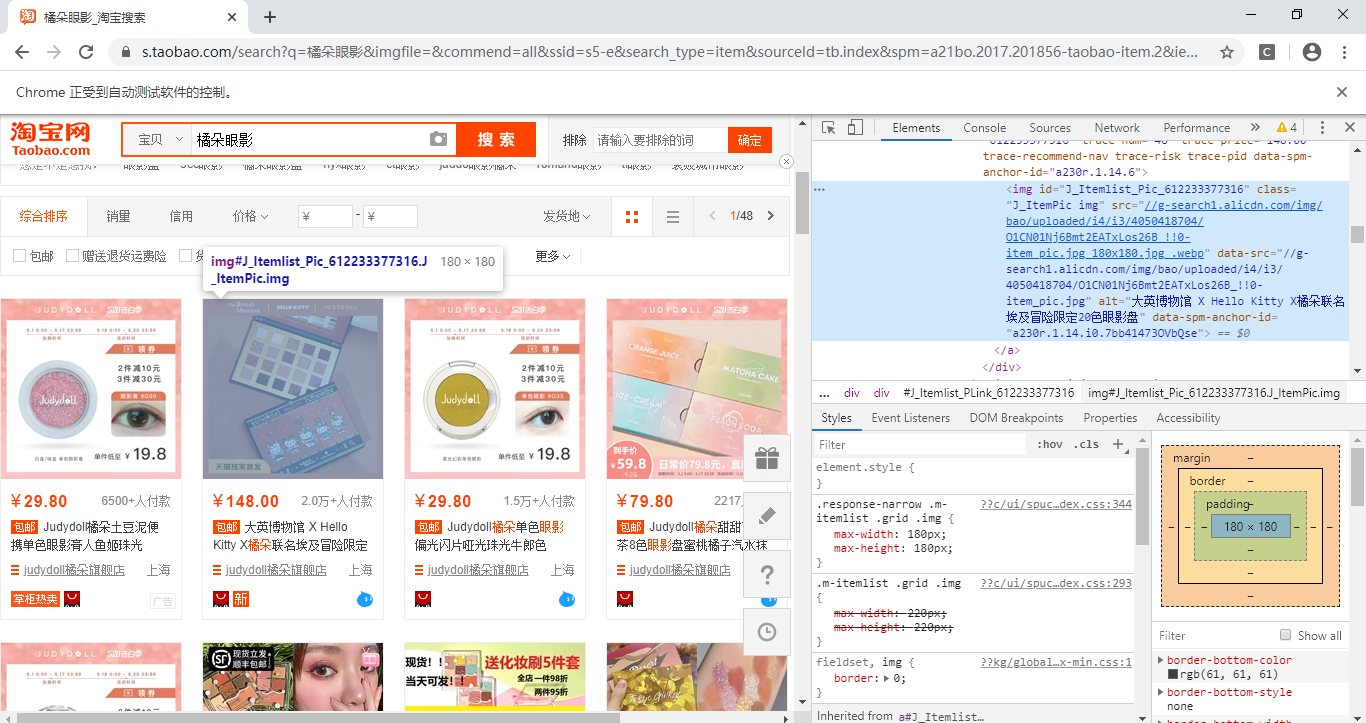This screenshot has height=723, width=1366.
Task: Click the 确定 confirm exclude button
Action: (750, 140)
